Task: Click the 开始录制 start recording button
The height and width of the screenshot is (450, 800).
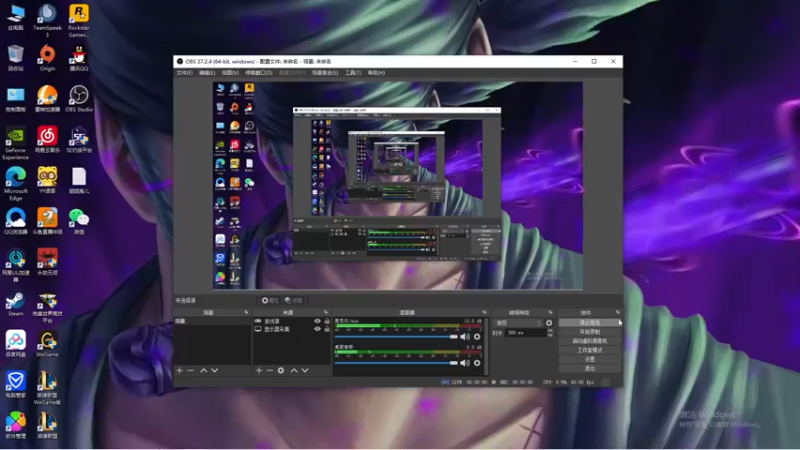Action: [x=590, y=332]
